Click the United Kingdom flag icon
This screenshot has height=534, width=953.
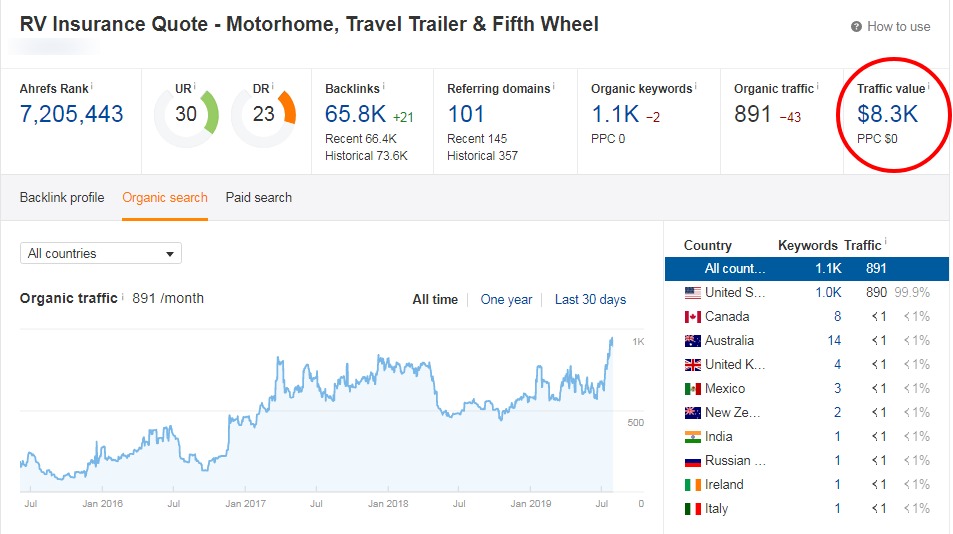pyautogui.click(x=693, y=365)
